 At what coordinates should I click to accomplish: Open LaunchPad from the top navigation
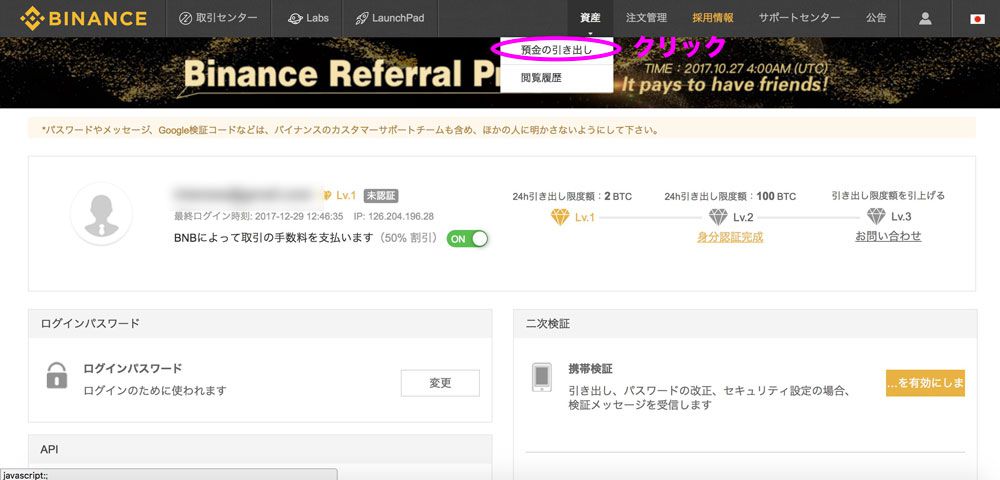[390, 18]
